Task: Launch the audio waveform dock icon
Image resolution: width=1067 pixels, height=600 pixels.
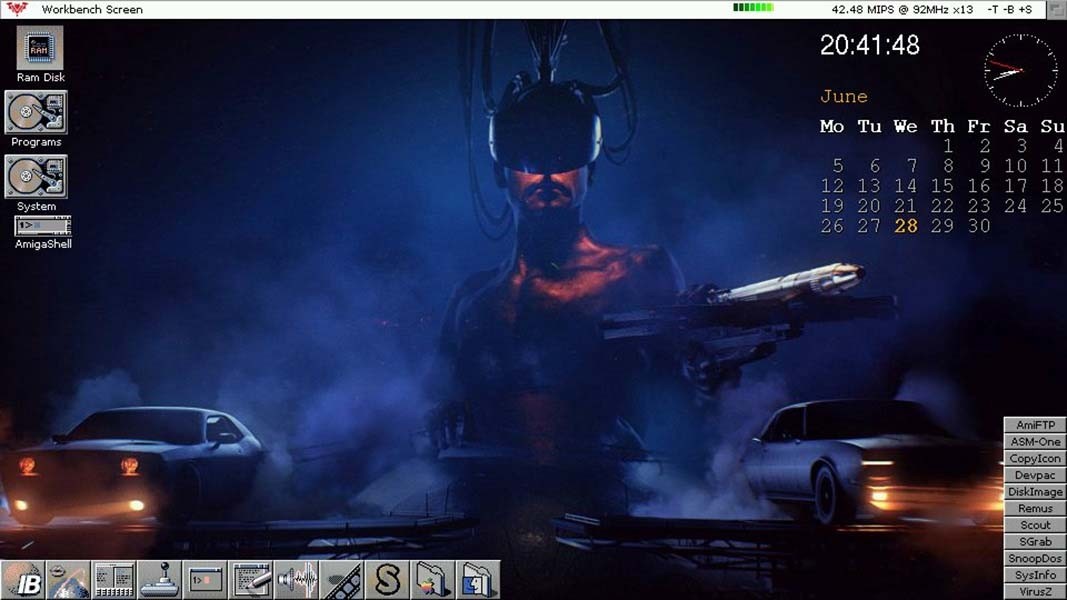Action: (296, 580)
